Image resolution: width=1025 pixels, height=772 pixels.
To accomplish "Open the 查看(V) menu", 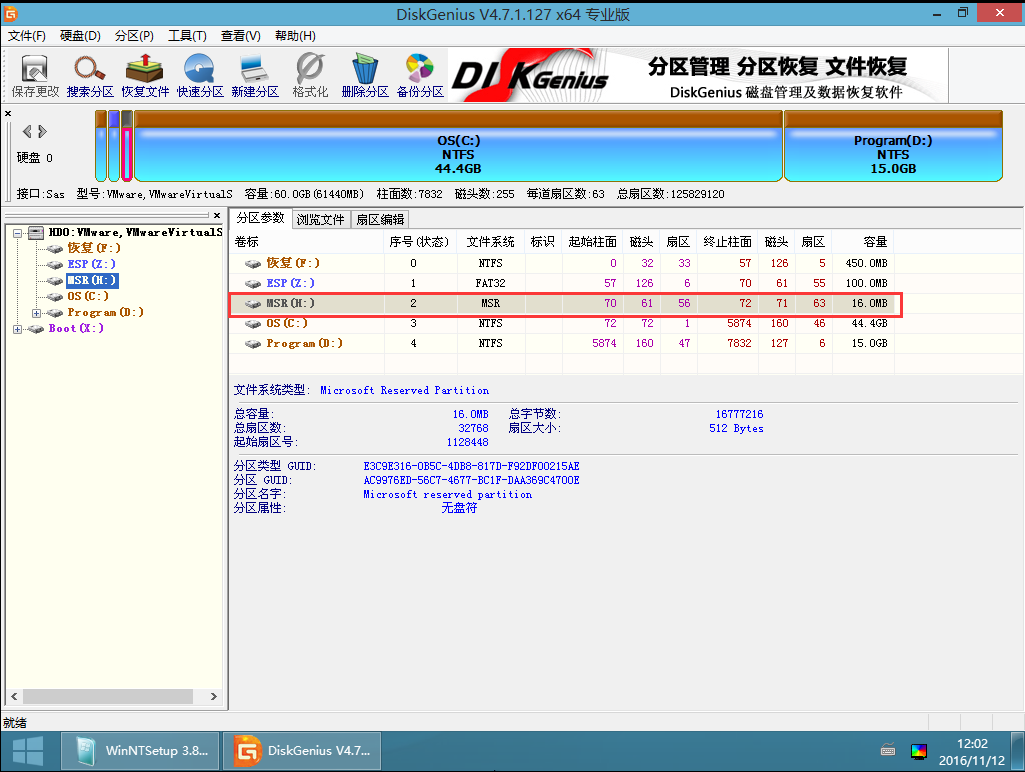I will point(241,36).
